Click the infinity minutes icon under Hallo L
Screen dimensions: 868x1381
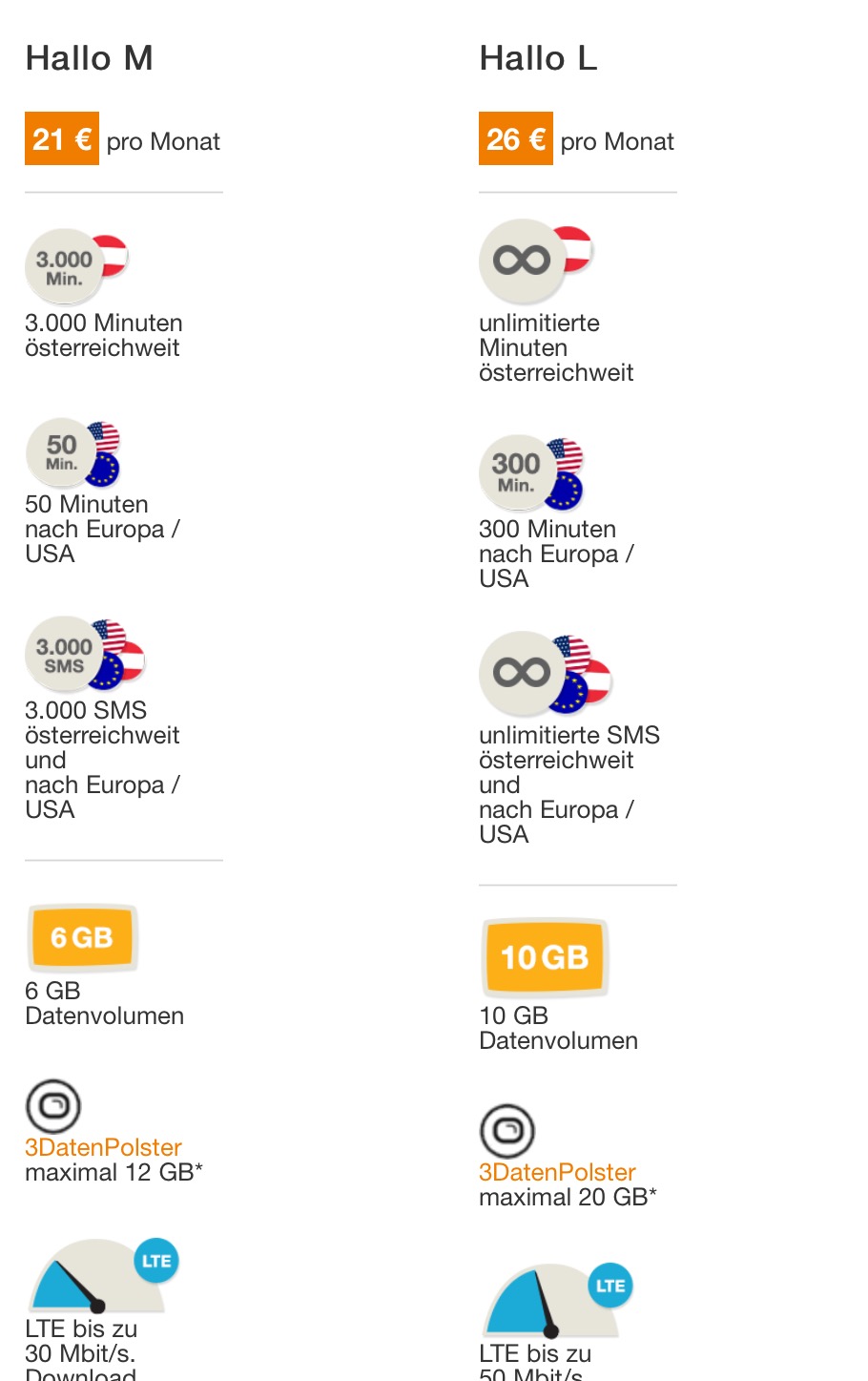(536, 262)
